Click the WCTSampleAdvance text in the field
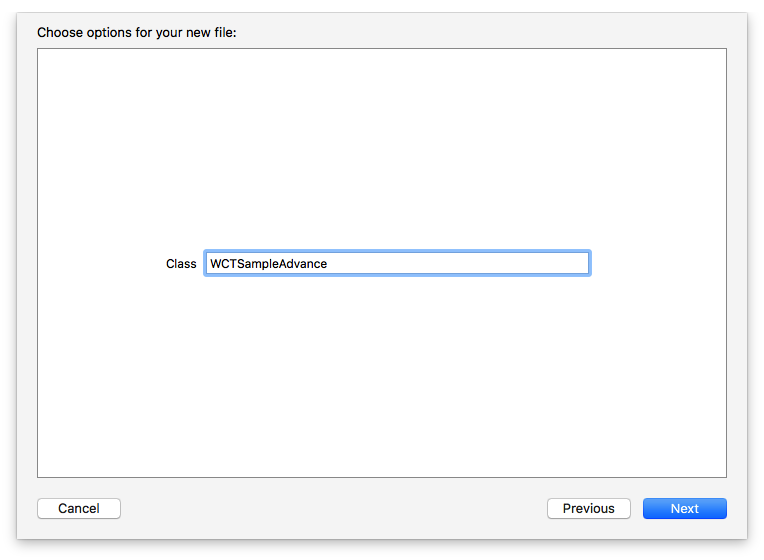This screenshot has height=560, width=764. 269,264
